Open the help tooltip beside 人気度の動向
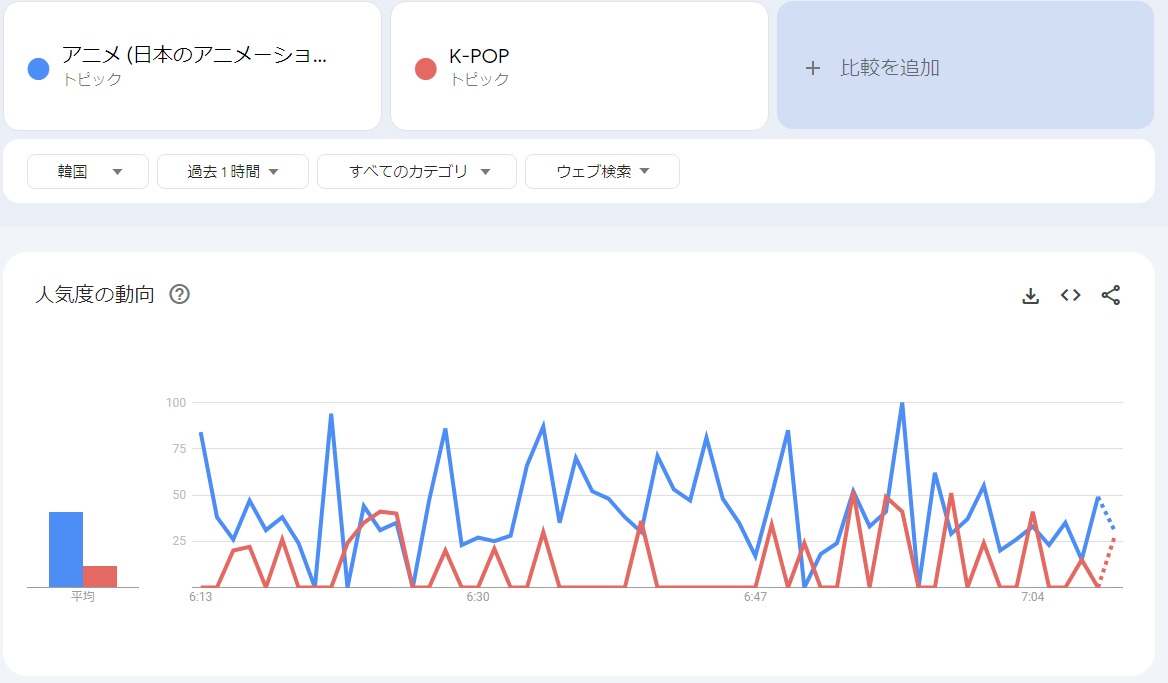Viewport: 1168px width, 683px height. (180, 294)
